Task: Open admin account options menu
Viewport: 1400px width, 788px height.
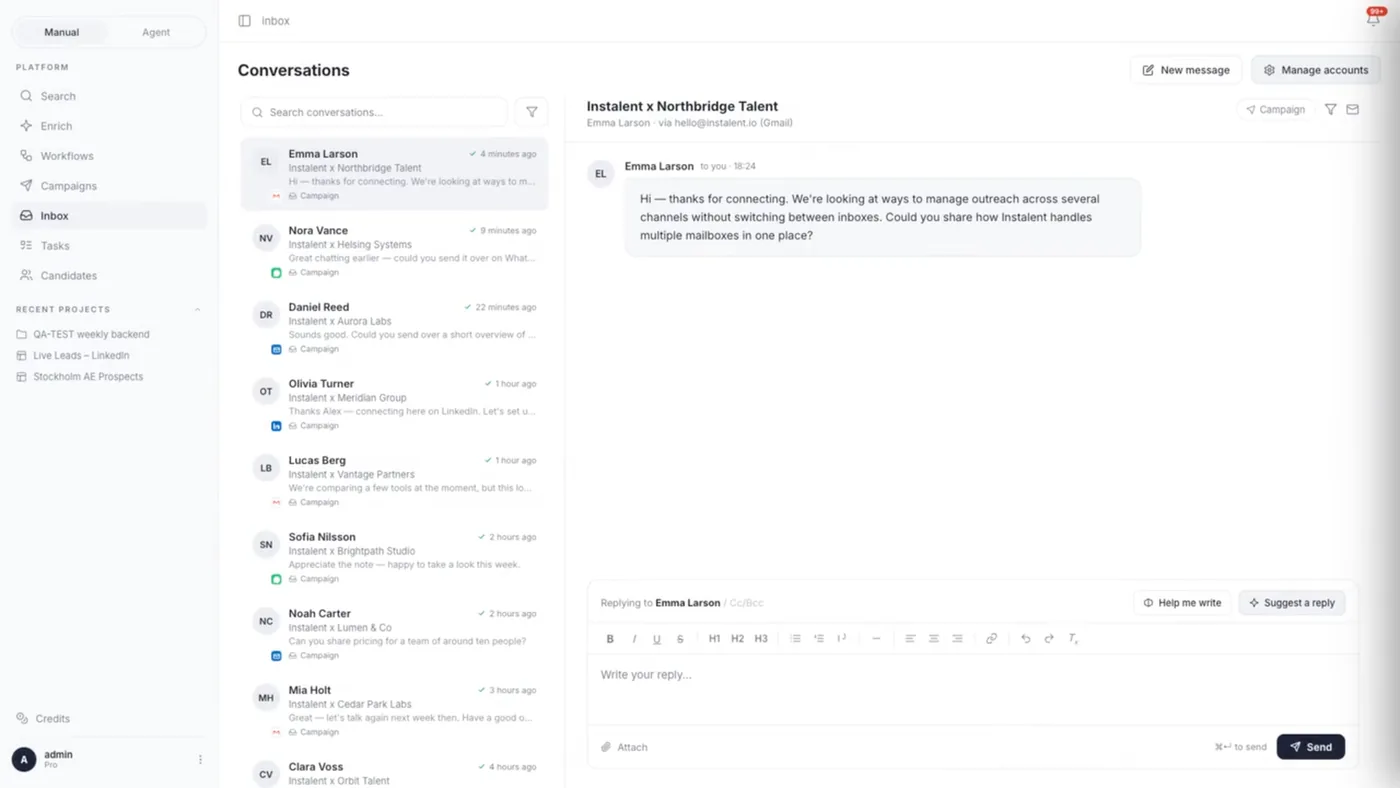Action: [x=200, y=760]
